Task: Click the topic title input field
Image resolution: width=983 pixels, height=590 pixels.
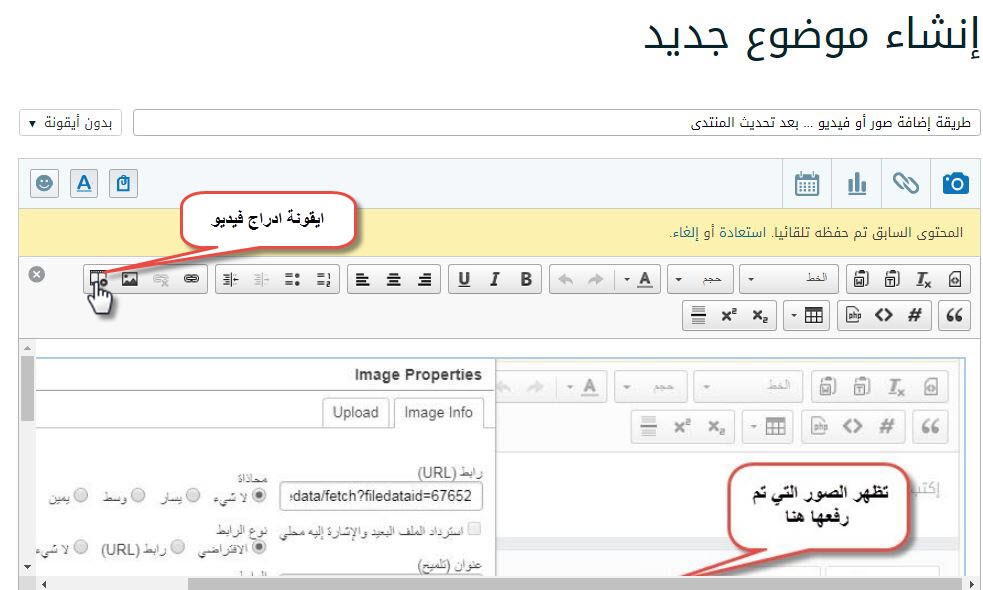Action: tap(556, 123)
